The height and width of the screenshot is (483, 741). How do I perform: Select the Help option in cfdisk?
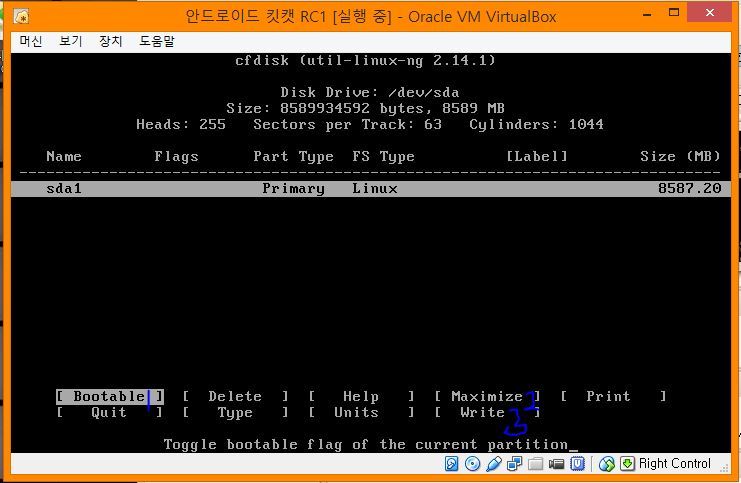[362, 396]
